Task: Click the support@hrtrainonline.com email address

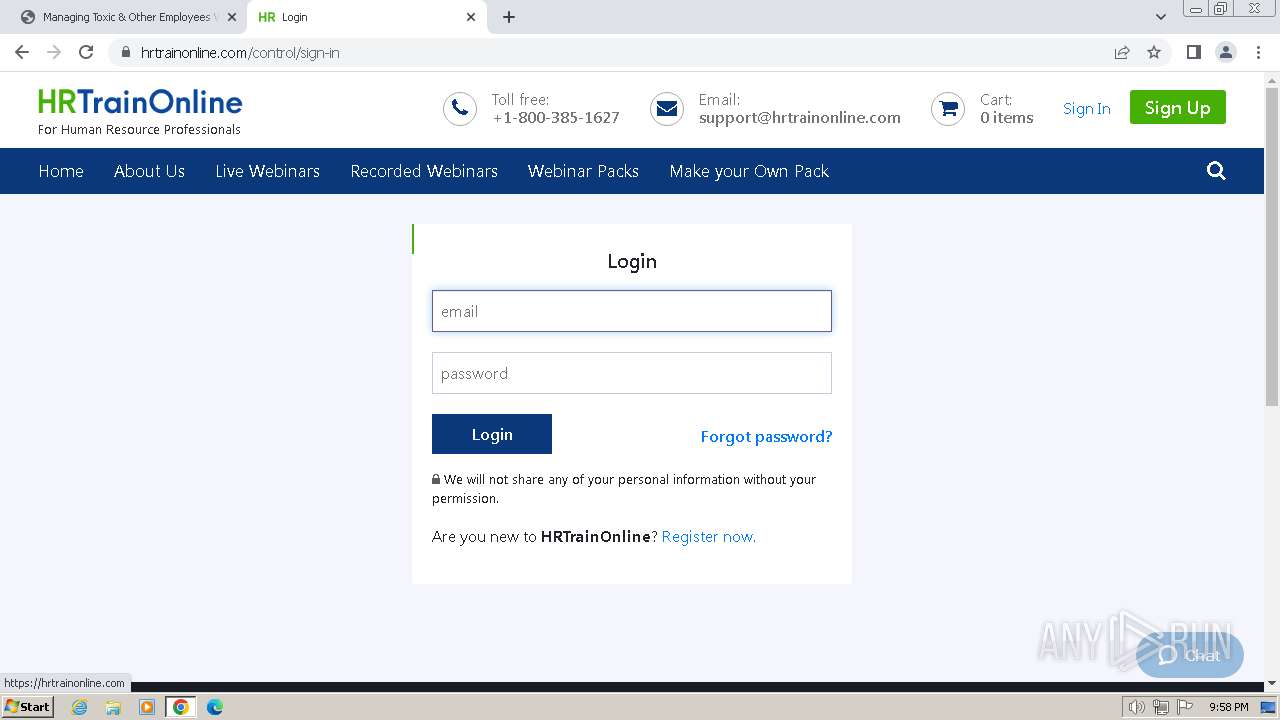Action: (x=799, y=118)
